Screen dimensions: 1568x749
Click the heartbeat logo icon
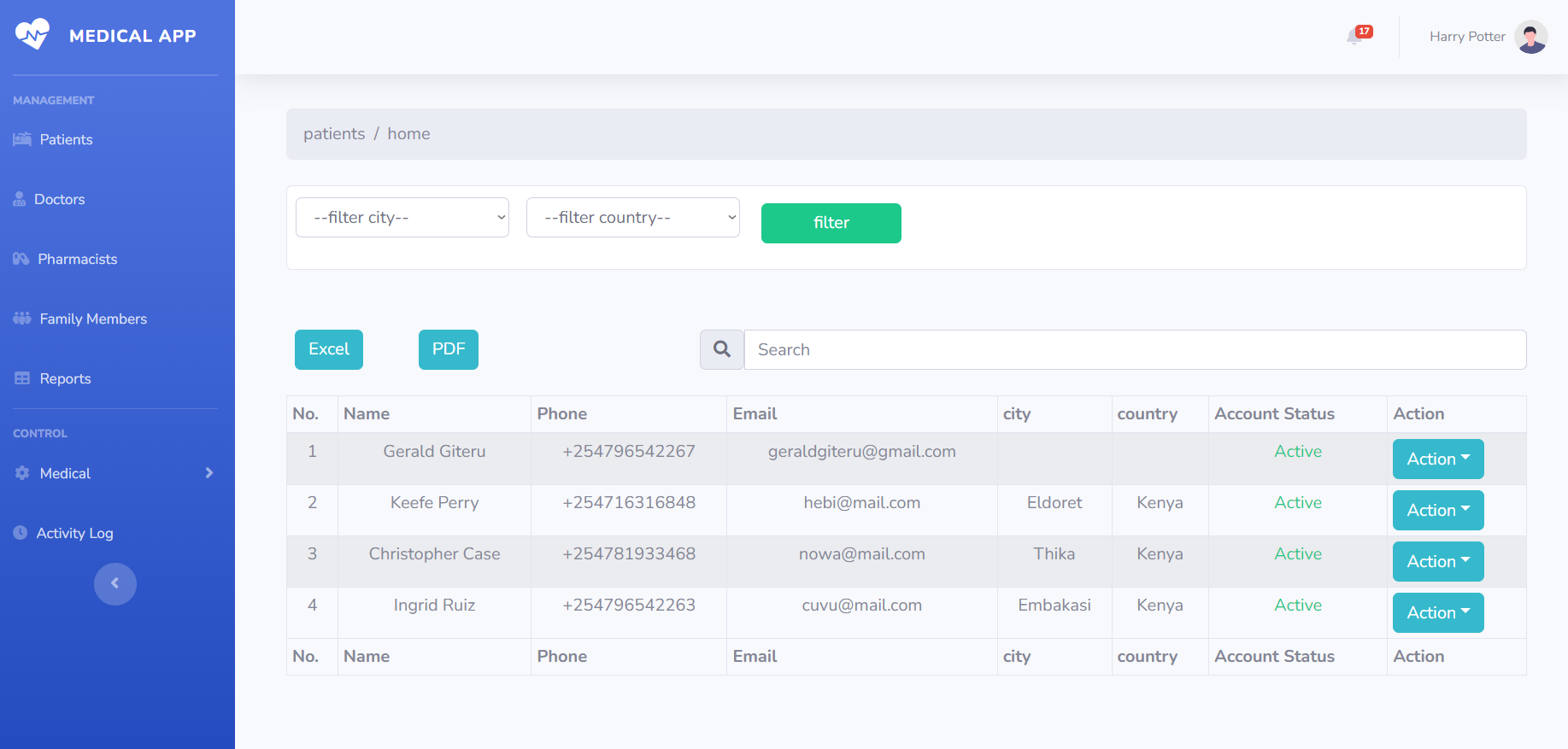point(32,35)
